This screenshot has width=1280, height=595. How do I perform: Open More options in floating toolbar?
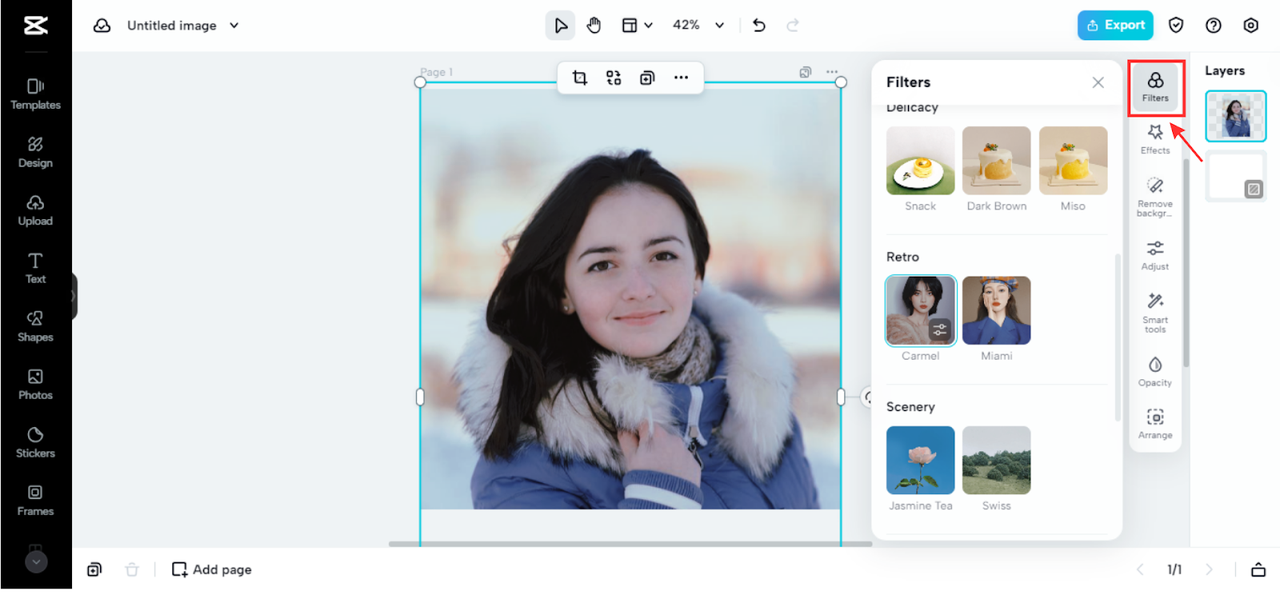(681, 78)
